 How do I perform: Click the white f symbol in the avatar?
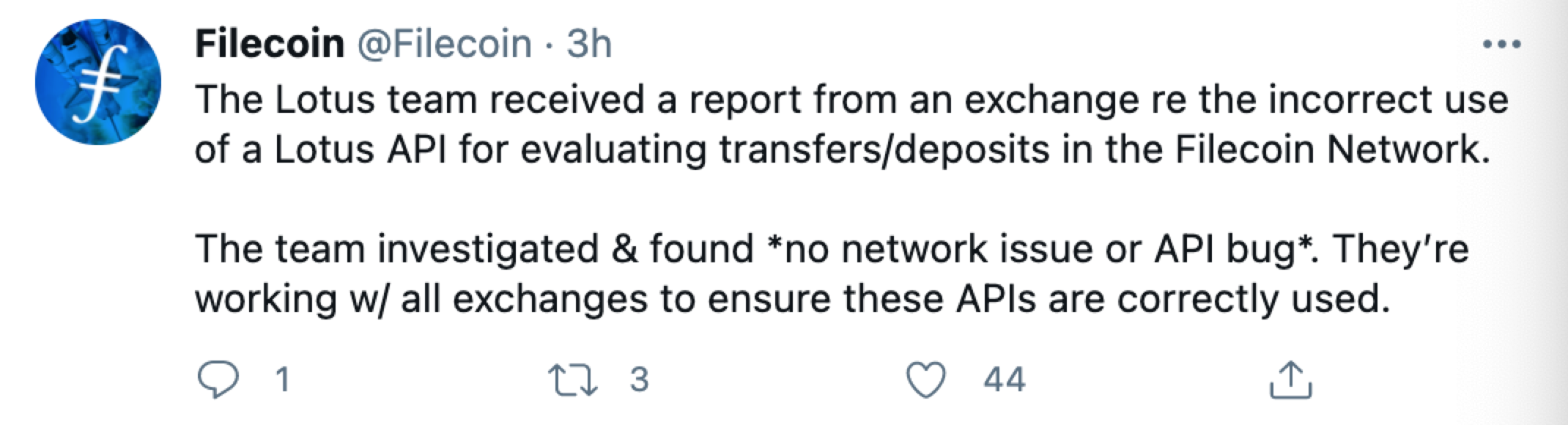(x=97, y=83)
